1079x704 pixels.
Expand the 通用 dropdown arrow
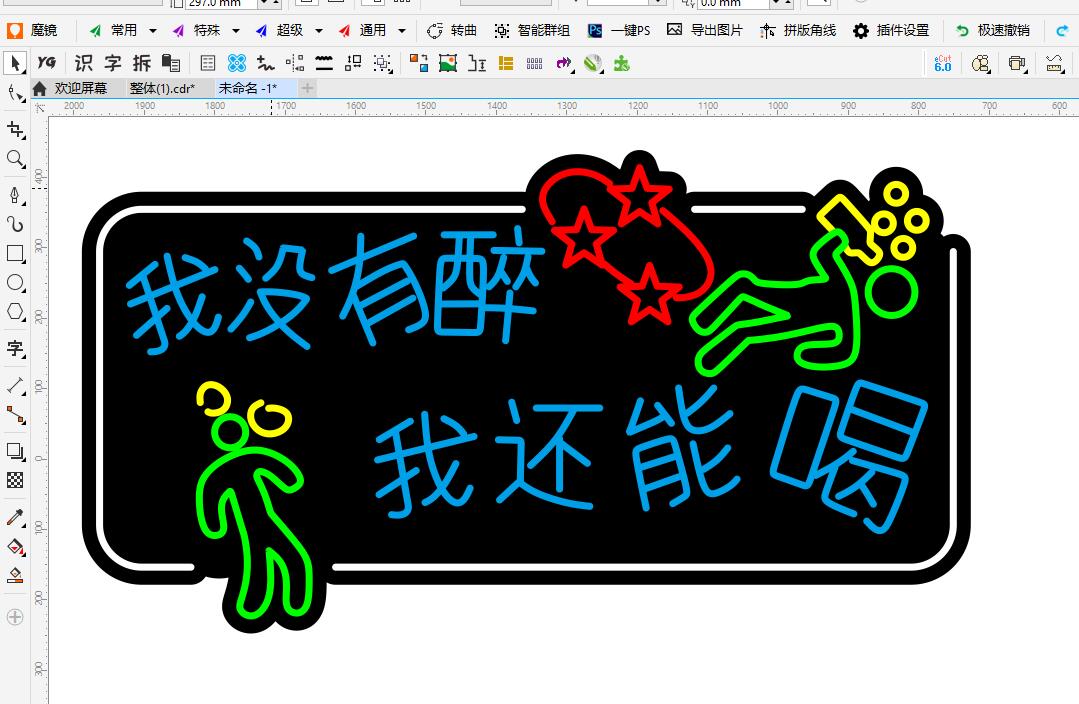pos(402,30)
